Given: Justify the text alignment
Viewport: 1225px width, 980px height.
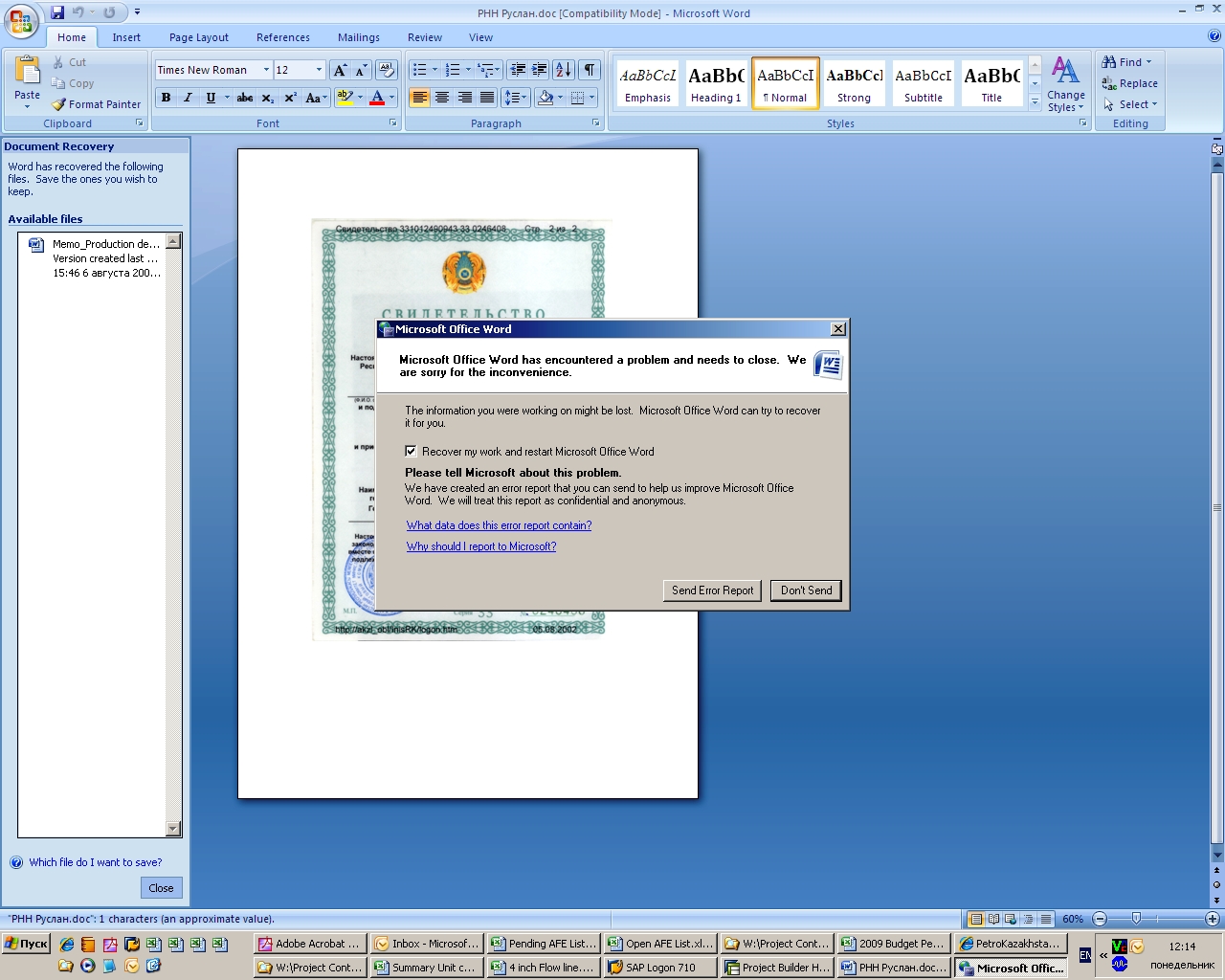Looking at the screenshot, I should (487, 98).
